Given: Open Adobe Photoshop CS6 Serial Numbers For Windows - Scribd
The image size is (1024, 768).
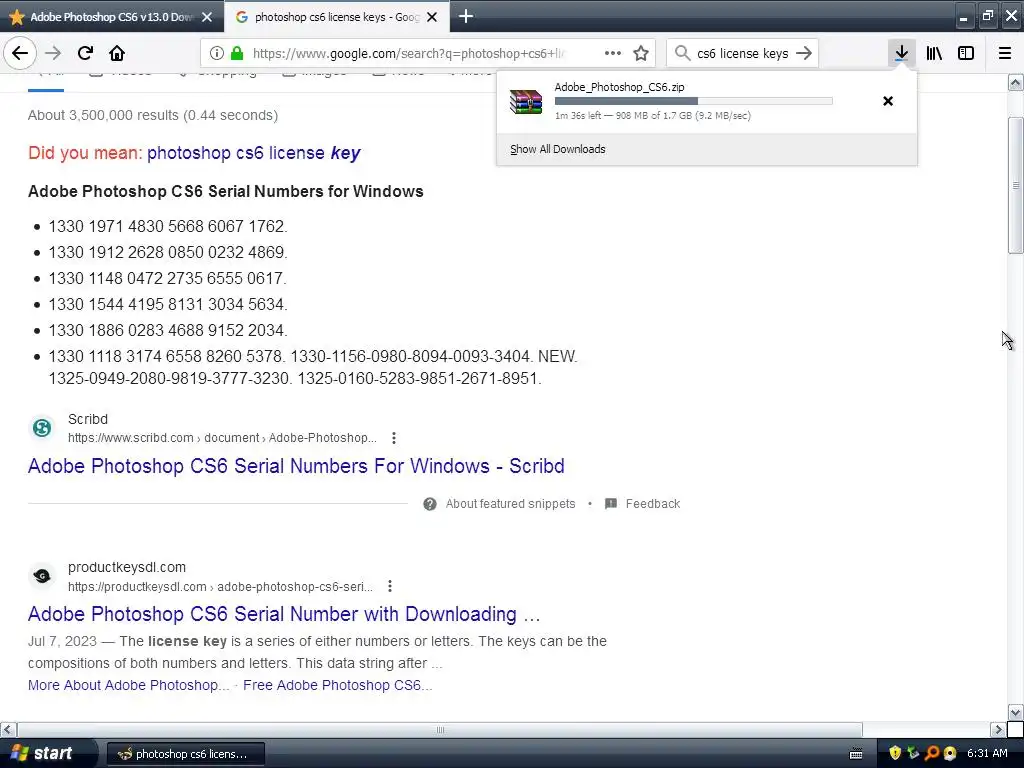Looking at the screenshot, I should coord(296,466).
